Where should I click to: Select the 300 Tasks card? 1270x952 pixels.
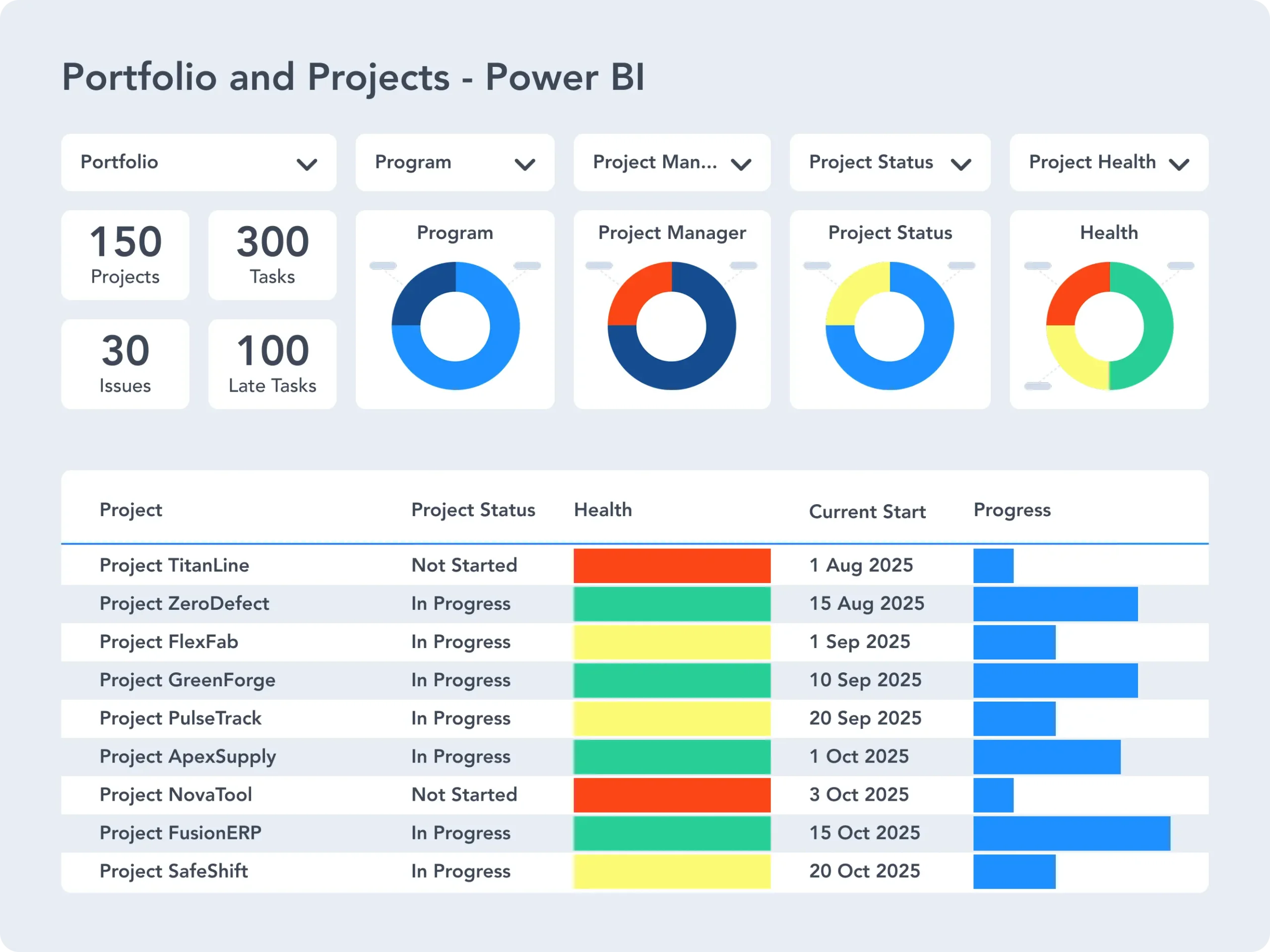point(272,255)
